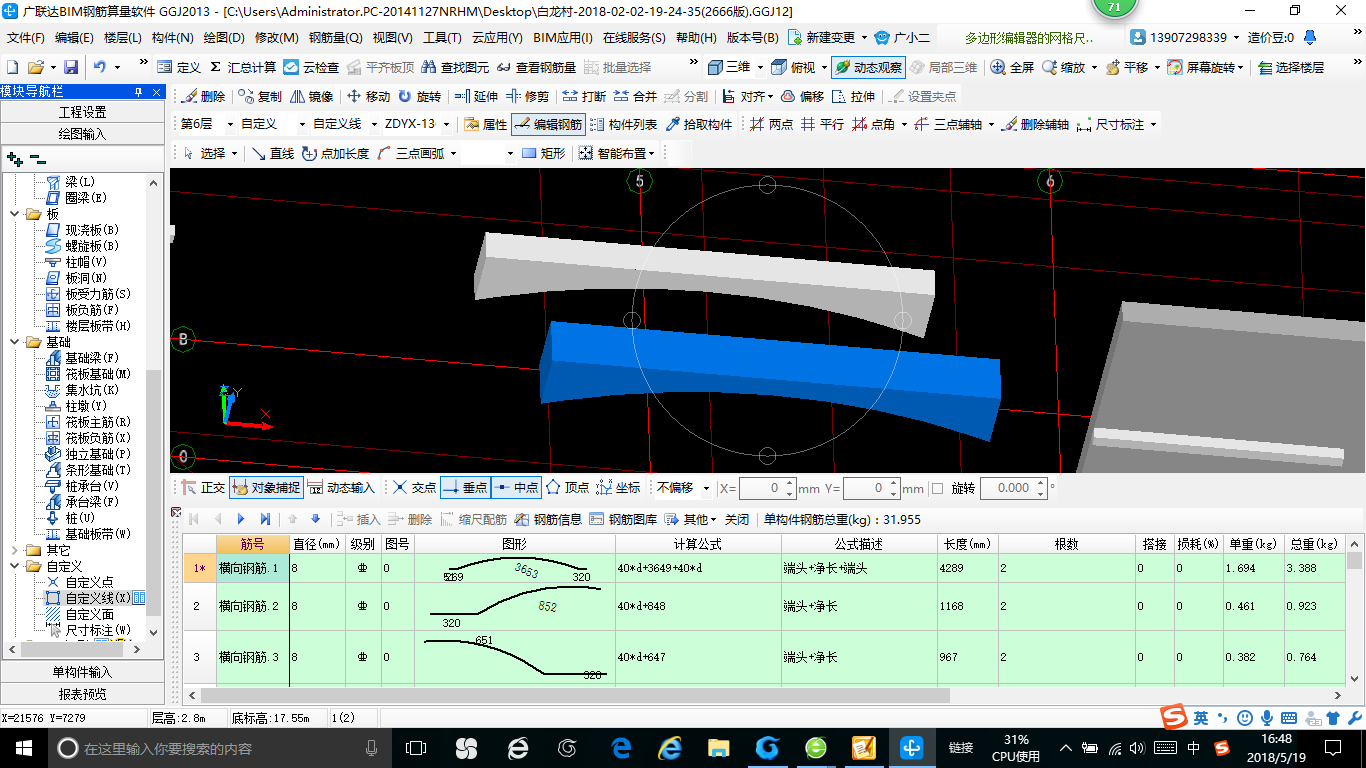
Task: Open 属性 properties panel
Action: [x=485, y=125]
